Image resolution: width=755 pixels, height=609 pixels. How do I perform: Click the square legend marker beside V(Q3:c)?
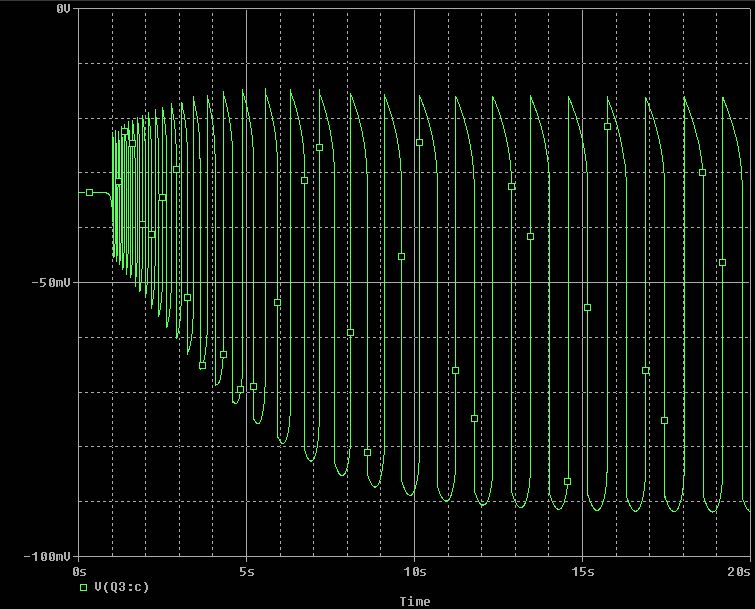point(84,587)
